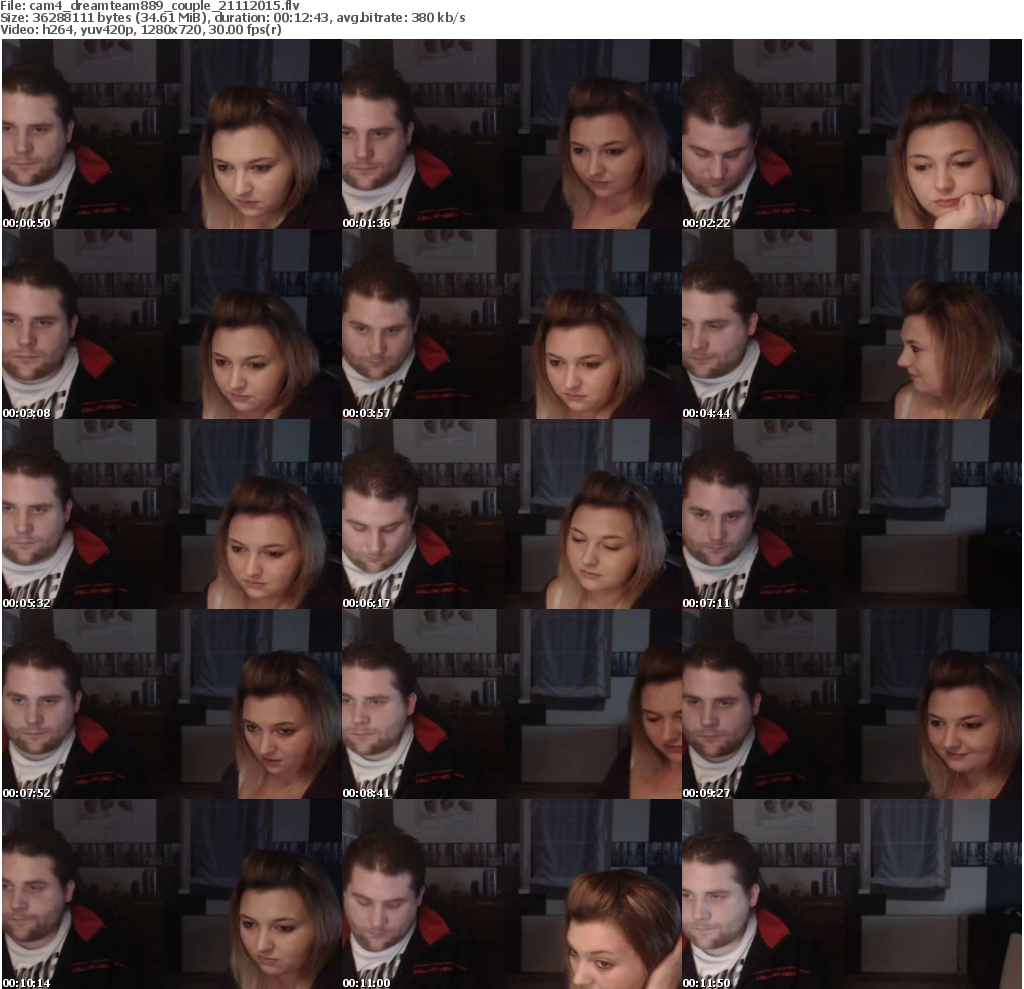Pick the frame thumbnail stamped 00:07:11

[x=852, y=514]
